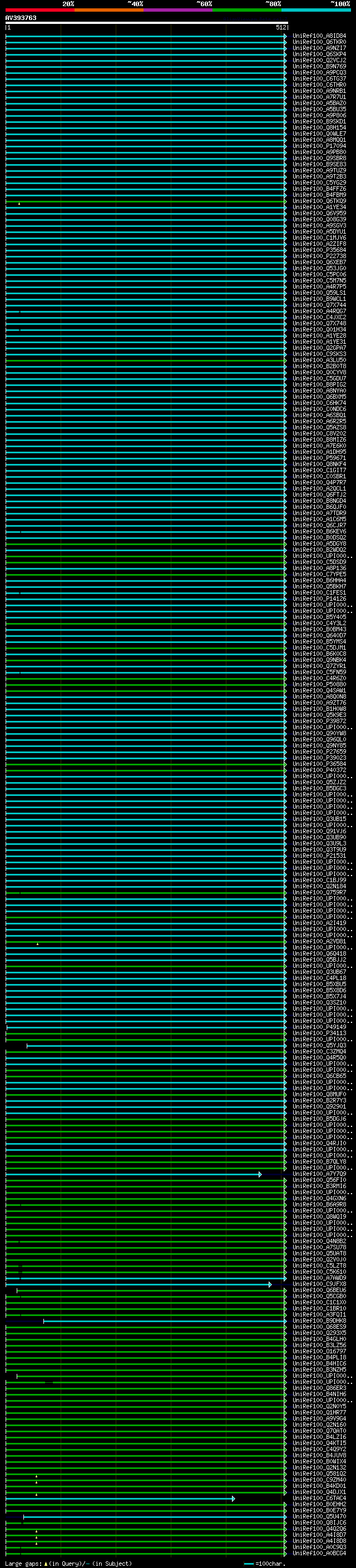
Task: Click the start tick of the Q5YJQ3 alignment
Action: pyautogui.click(x=27, y=1046)
